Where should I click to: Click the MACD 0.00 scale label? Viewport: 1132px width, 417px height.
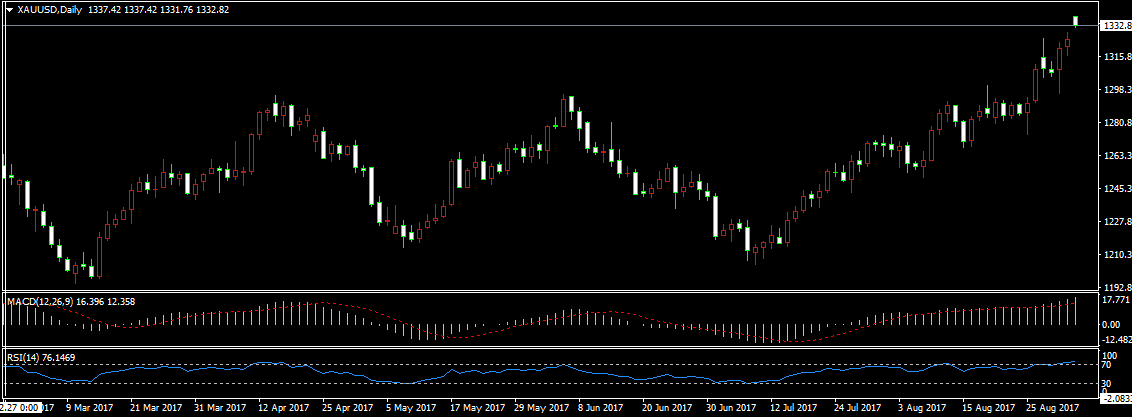[1110, 324]
